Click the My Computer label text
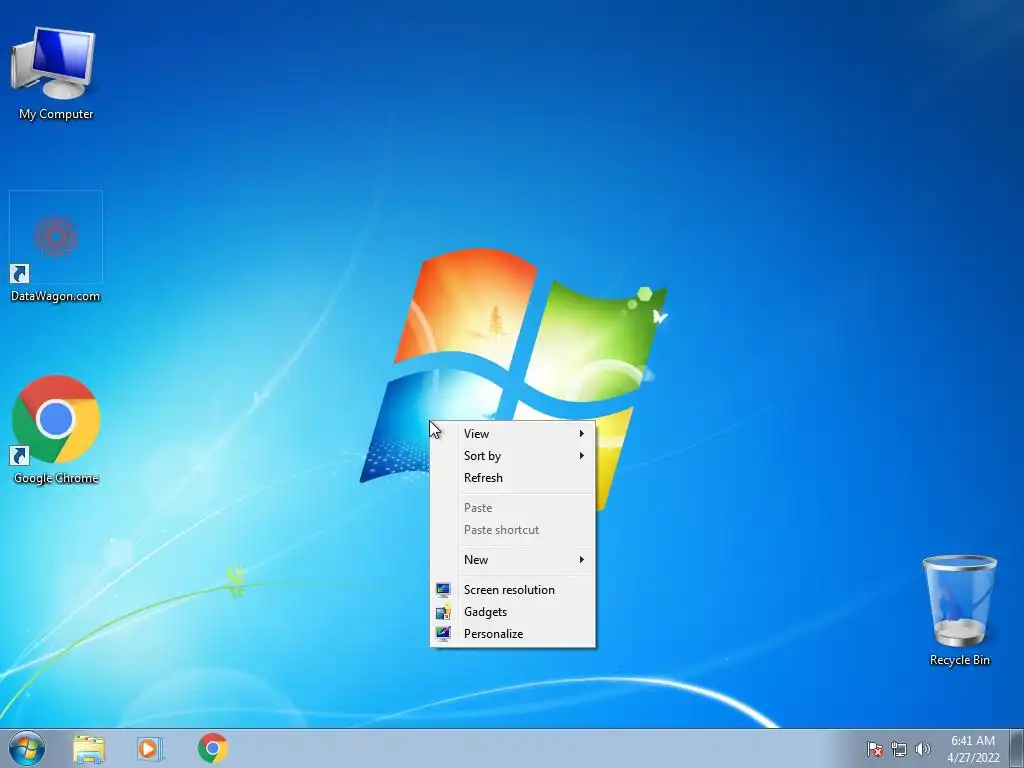 pos(56,114)
